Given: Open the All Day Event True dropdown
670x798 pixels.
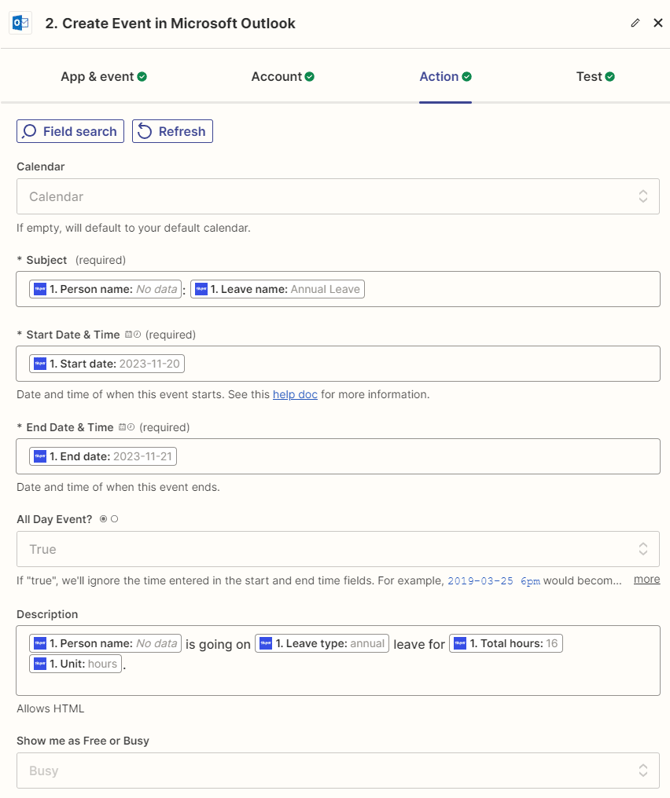Looking at the screenshot, I should tap(338, 549).
